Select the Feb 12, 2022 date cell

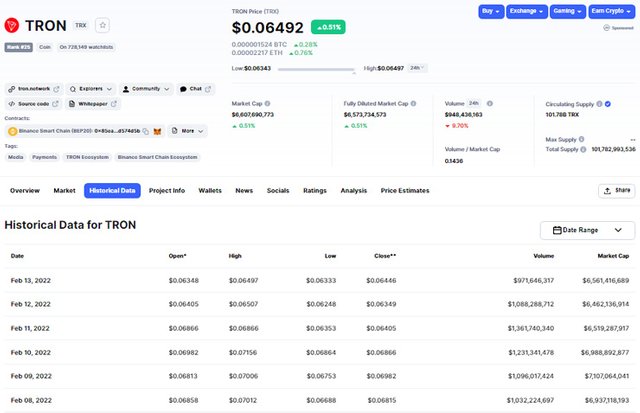pos(31,304)
